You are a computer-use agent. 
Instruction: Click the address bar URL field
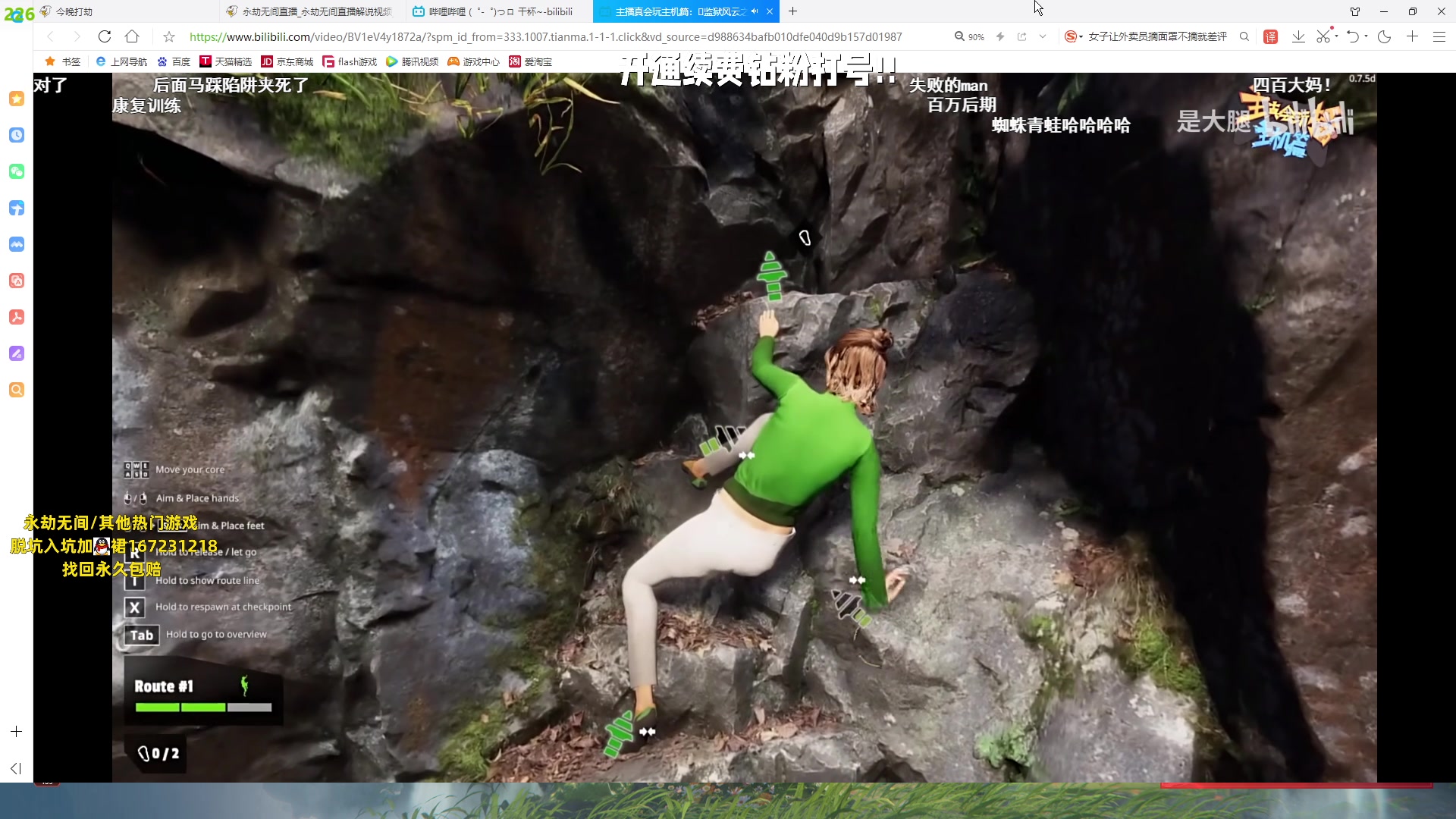545,36
